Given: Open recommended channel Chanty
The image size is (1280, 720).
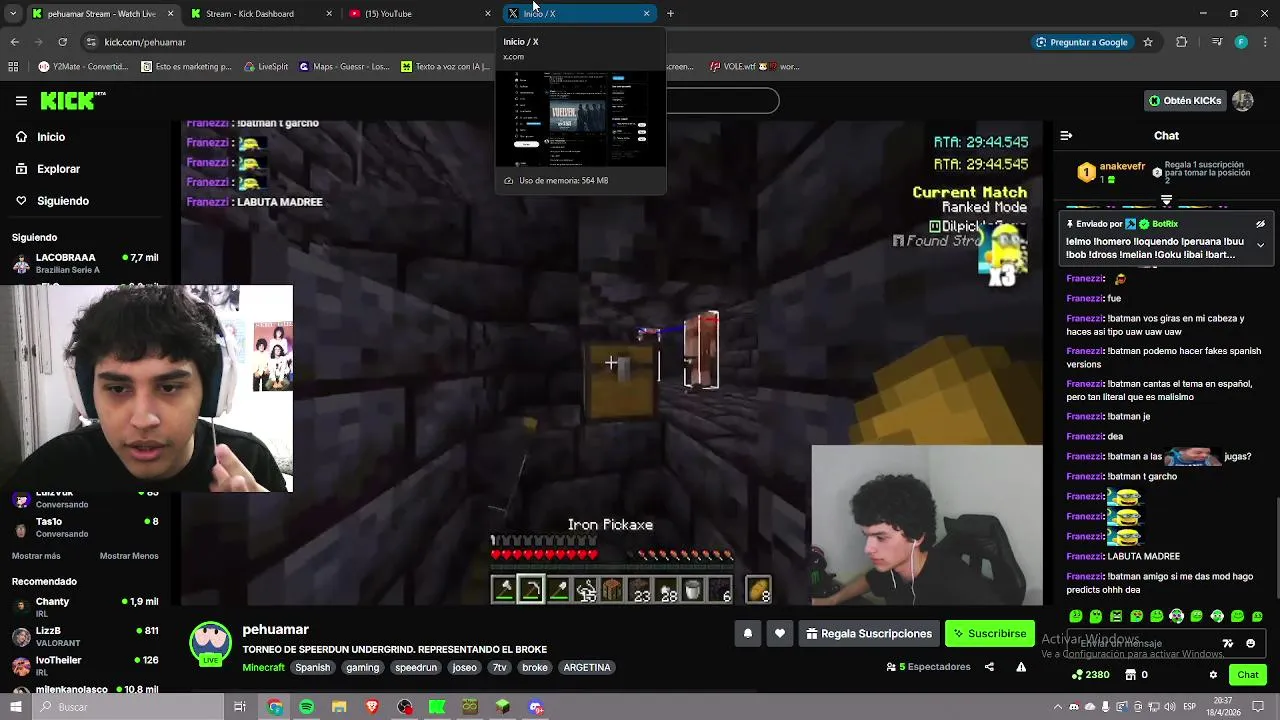Looking at the screenshot, I should tap(85, 606).
